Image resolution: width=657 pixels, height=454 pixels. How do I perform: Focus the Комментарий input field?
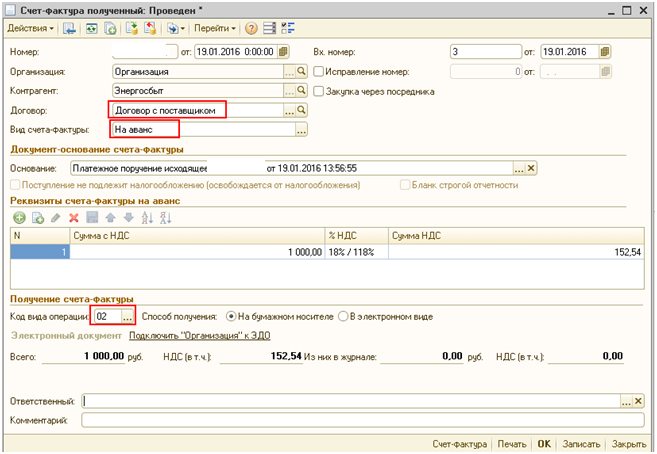363,420
